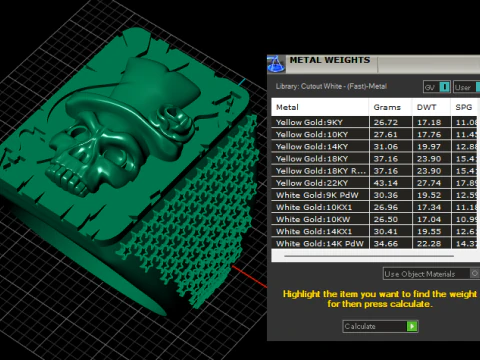
Task: Toggle the GV library button
Action: click(436, 87)
